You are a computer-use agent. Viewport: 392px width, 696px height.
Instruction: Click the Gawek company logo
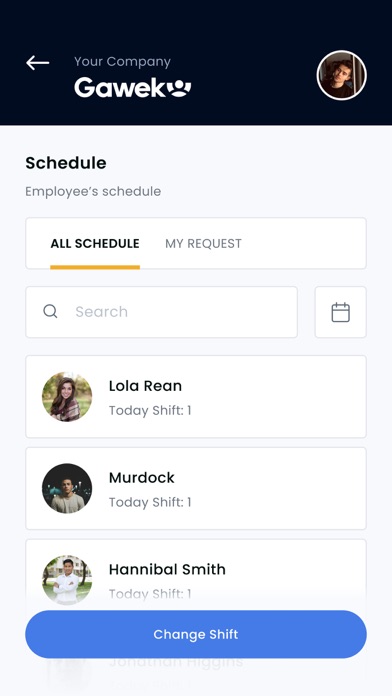click(132, 87)
